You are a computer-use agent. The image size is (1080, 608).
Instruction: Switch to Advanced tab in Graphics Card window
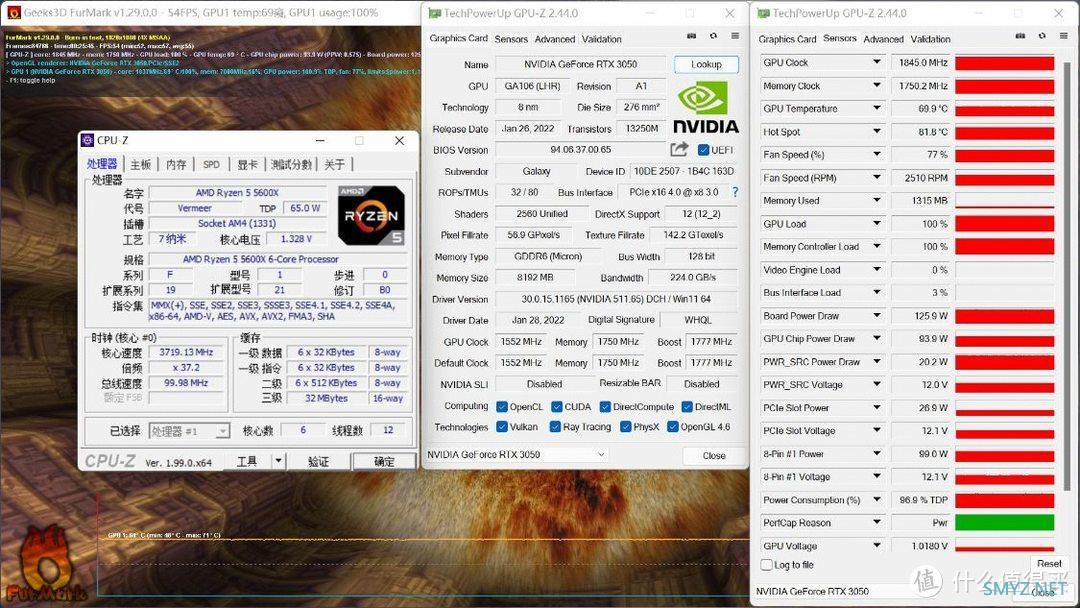pos(554,39)
